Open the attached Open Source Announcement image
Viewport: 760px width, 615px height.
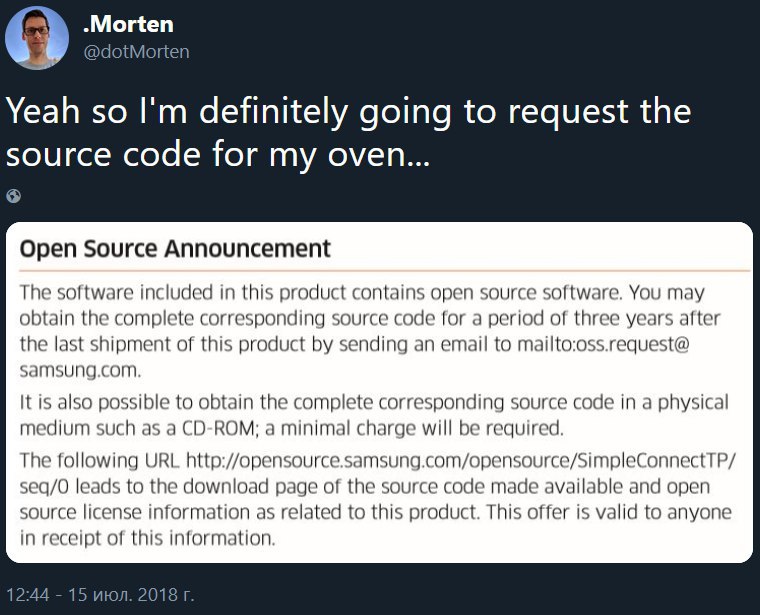380,393
